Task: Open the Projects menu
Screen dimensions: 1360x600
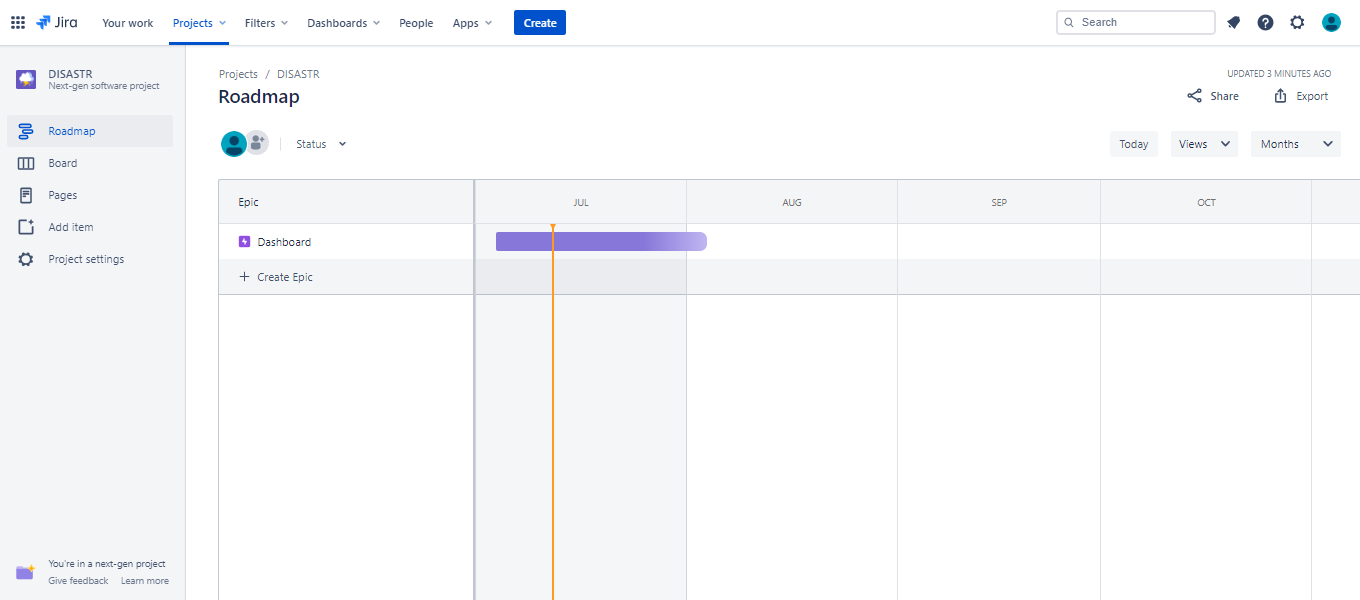Action: tap(199, 23)
